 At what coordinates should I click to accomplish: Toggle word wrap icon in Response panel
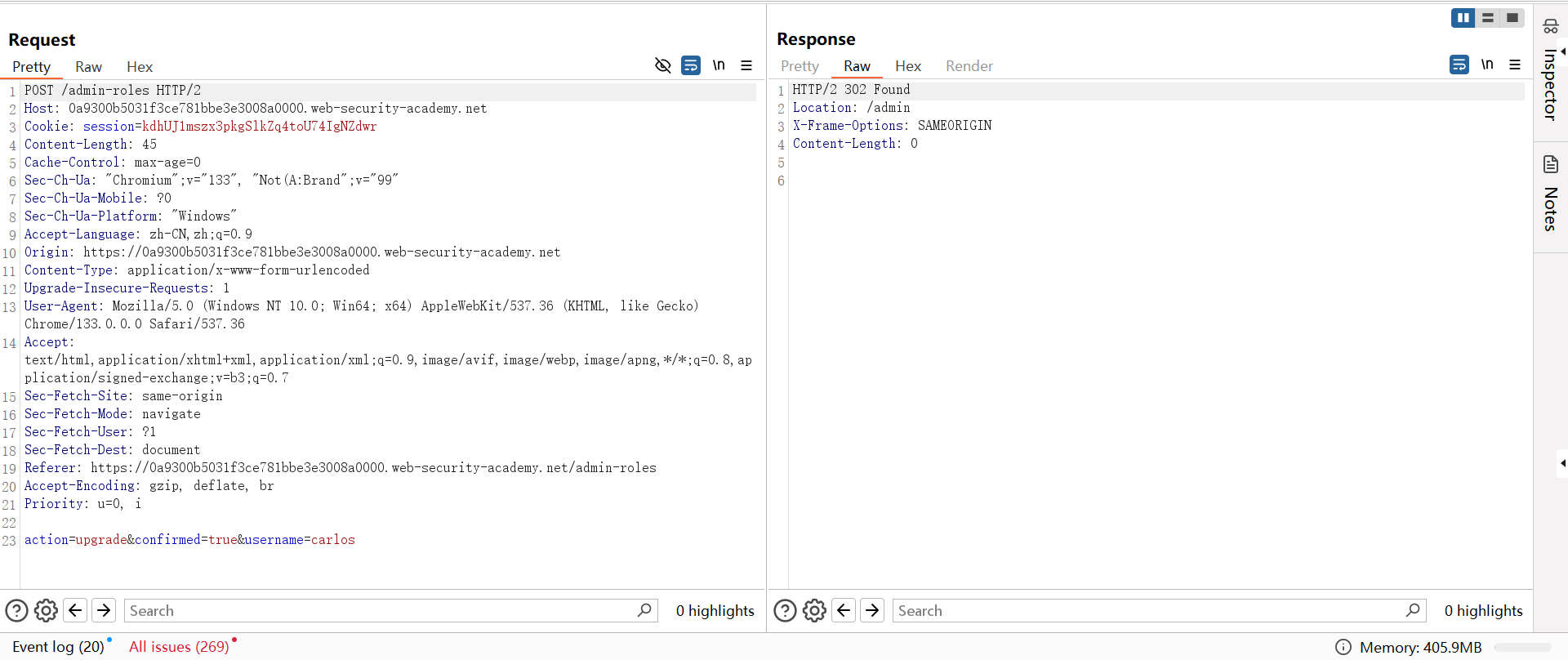point(1459,65)
